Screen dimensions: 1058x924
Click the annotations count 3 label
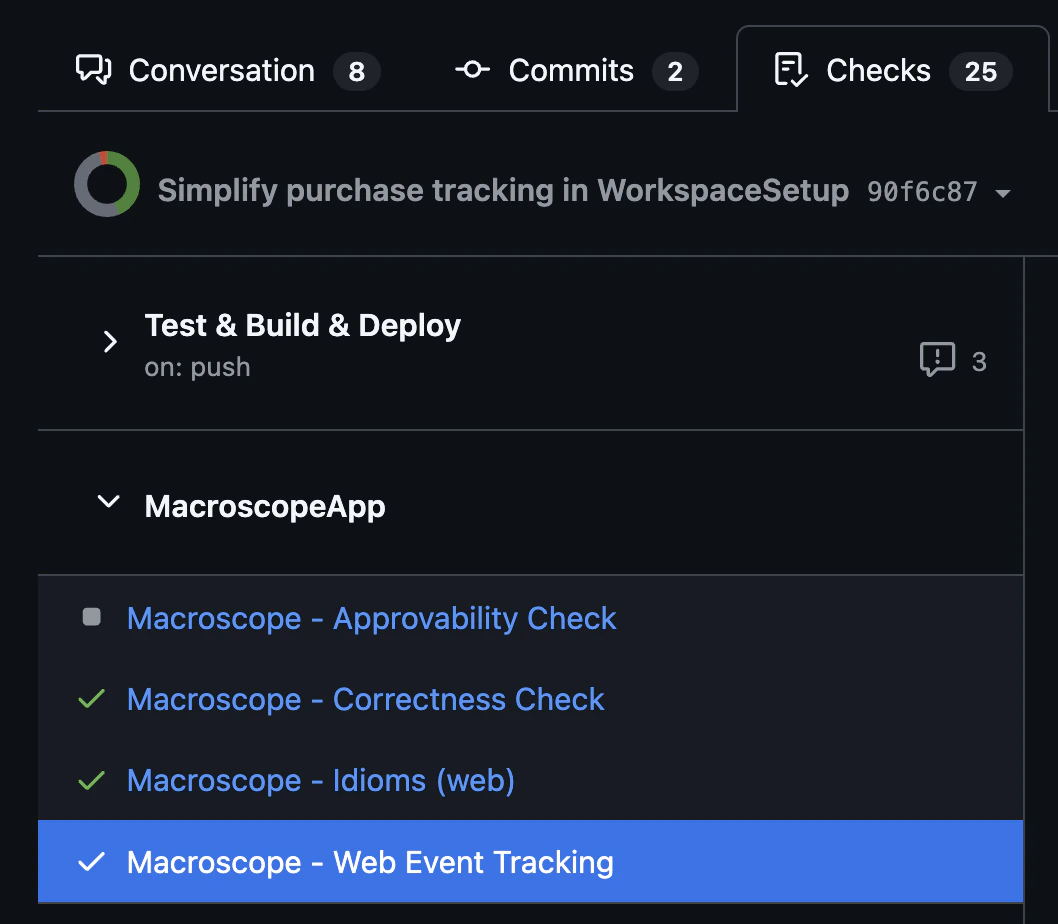(979, 361)
